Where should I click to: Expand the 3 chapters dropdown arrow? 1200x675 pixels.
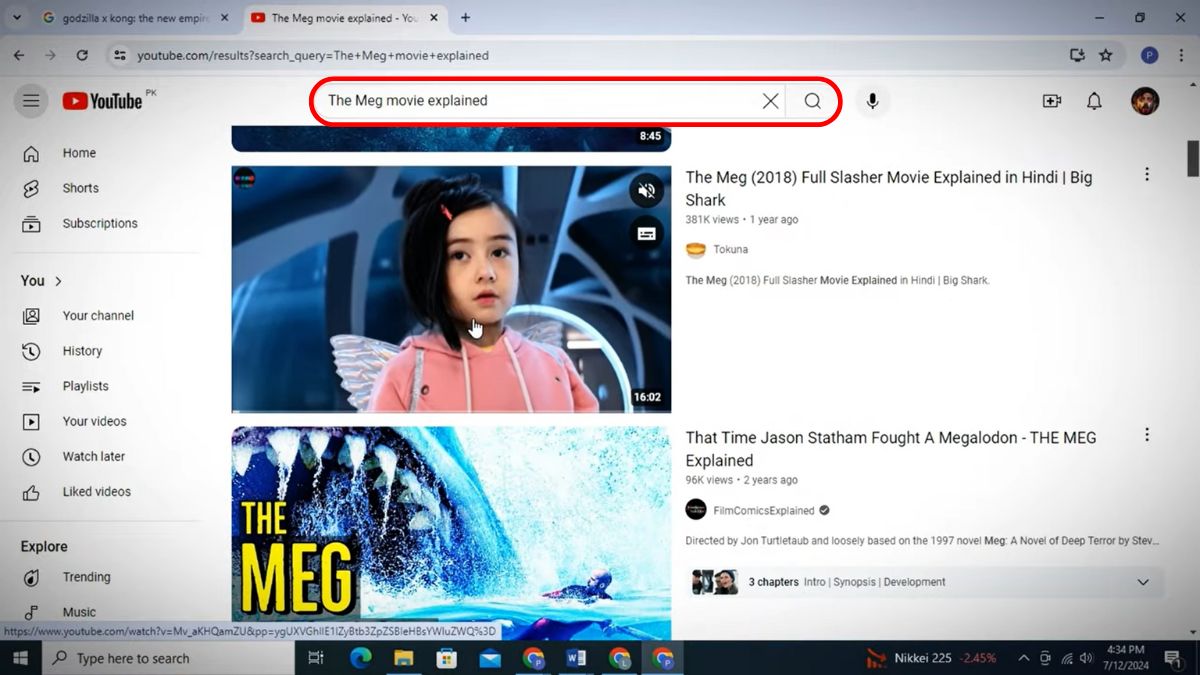click(x=1142, y=581)
